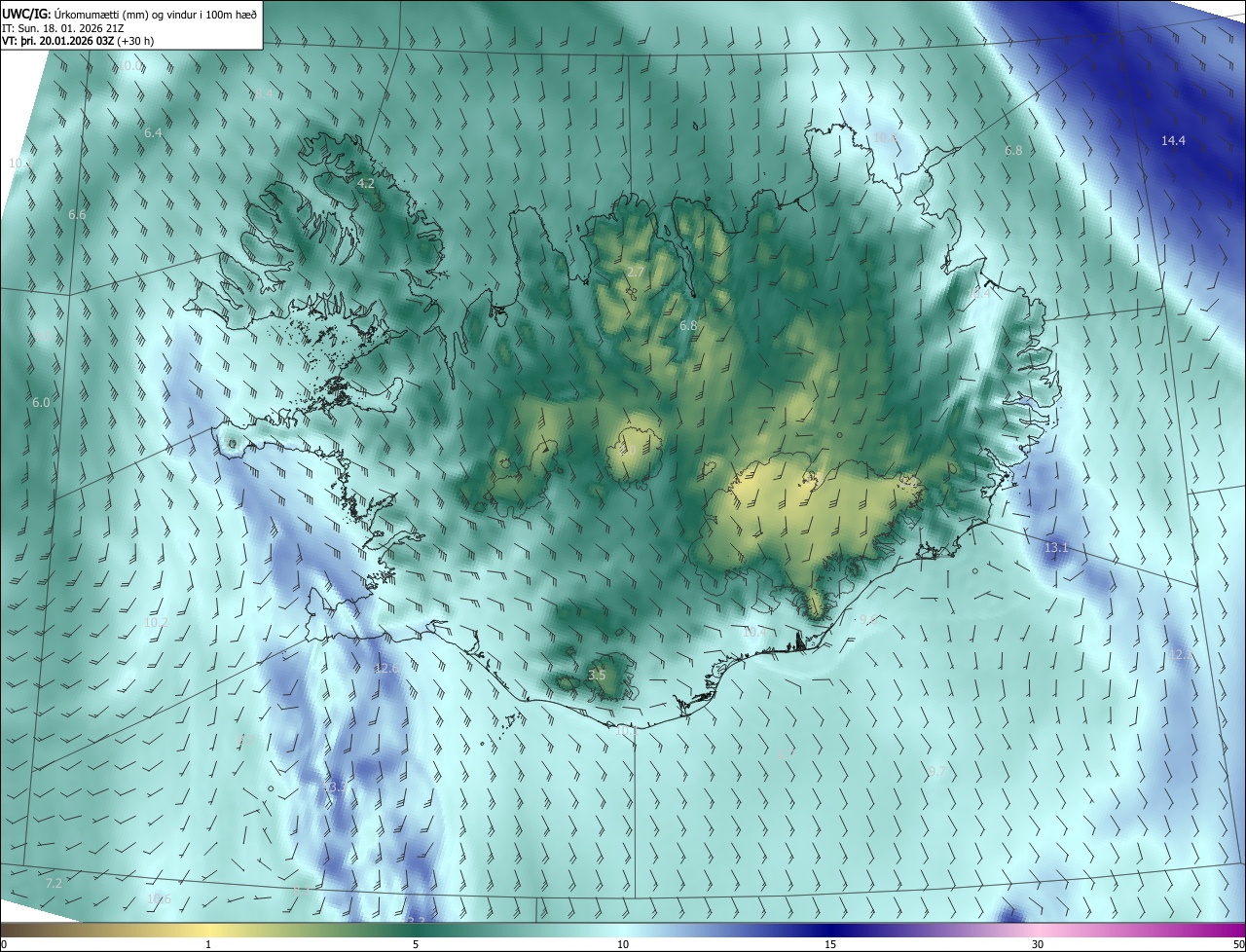Click the 14.4 precipitation value label
Image resolution: width=1246 pixels, height=952 pixels.
tap(1173, 141)
